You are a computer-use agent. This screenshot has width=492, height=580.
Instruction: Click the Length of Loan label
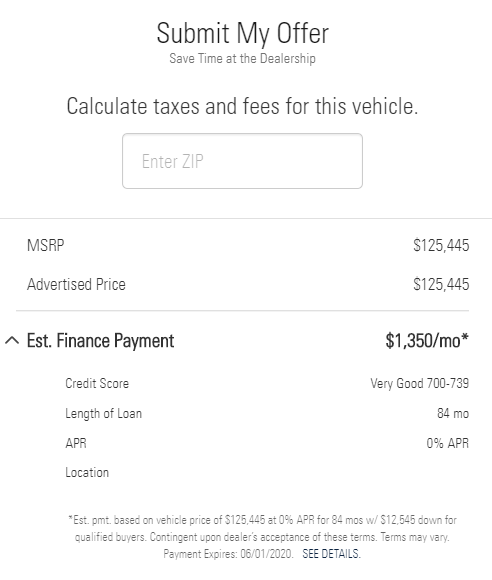[x=104, y=414]
